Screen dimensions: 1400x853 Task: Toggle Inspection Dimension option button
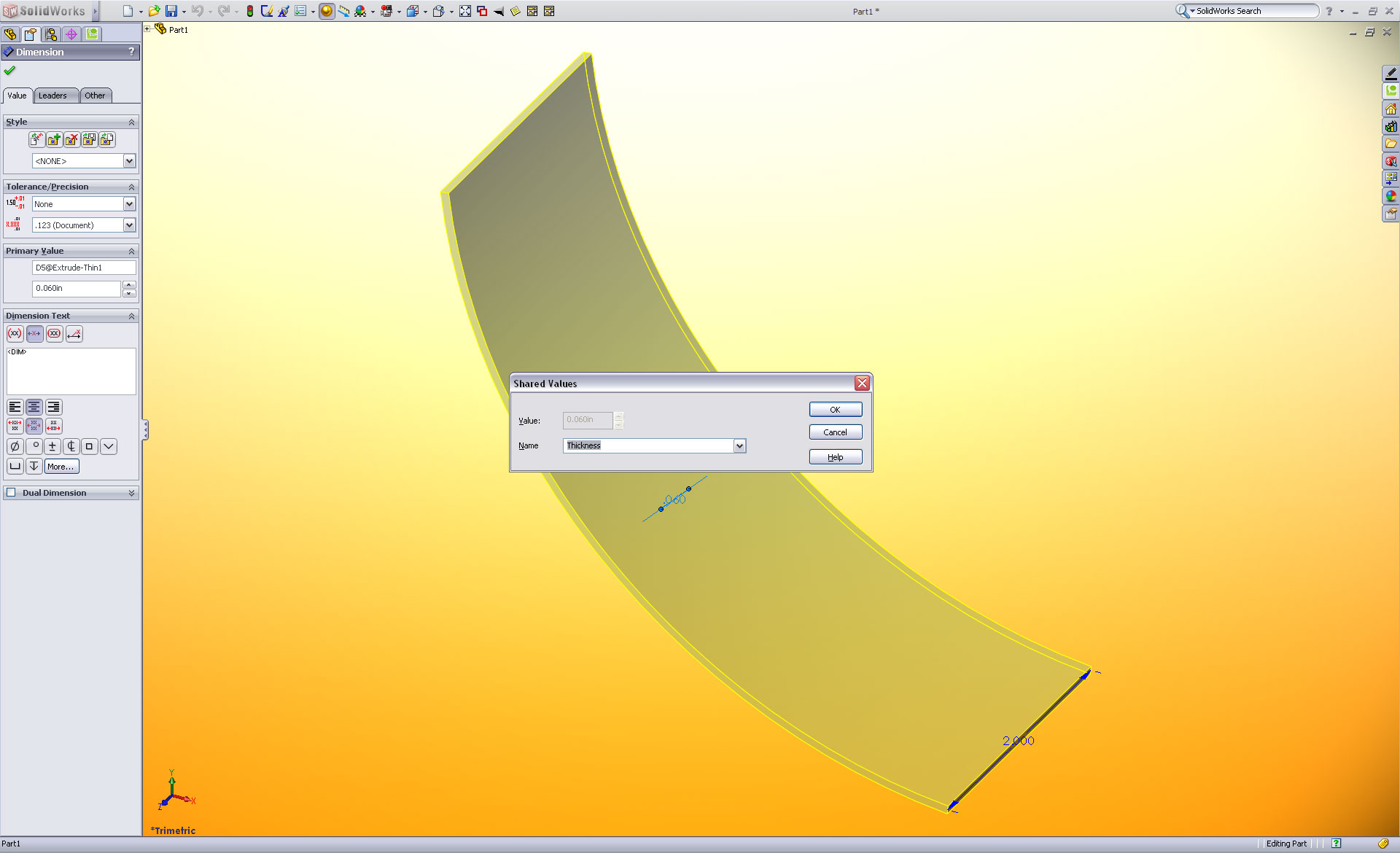click(55, 334)
